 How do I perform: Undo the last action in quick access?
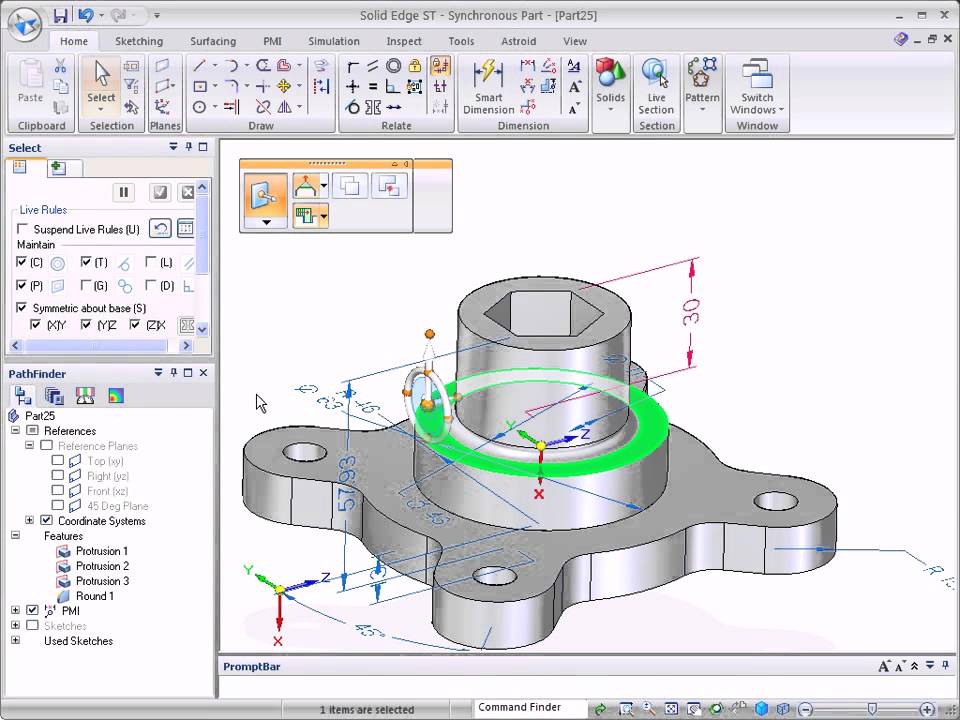point(86,15)
